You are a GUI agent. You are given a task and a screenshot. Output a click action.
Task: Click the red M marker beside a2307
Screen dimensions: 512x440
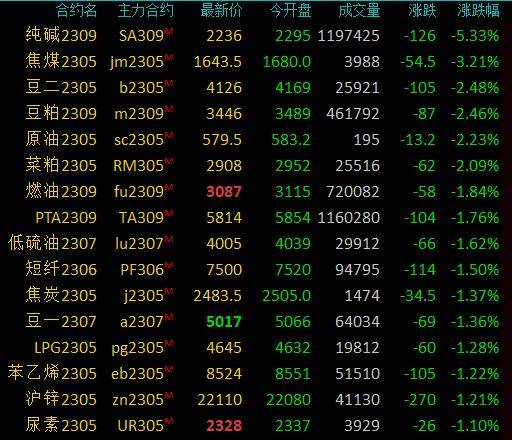pos(169,317)
